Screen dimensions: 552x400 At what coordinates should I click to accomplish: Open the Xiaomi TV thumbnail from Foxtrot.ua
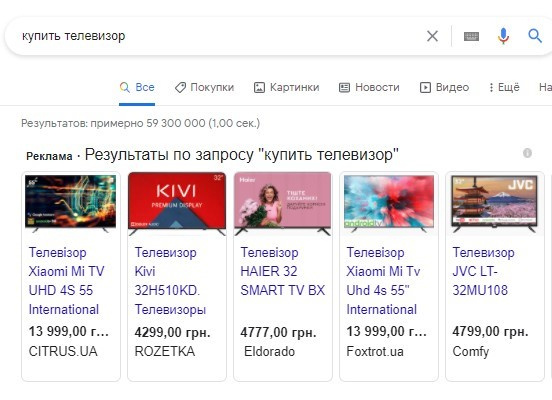389,204
